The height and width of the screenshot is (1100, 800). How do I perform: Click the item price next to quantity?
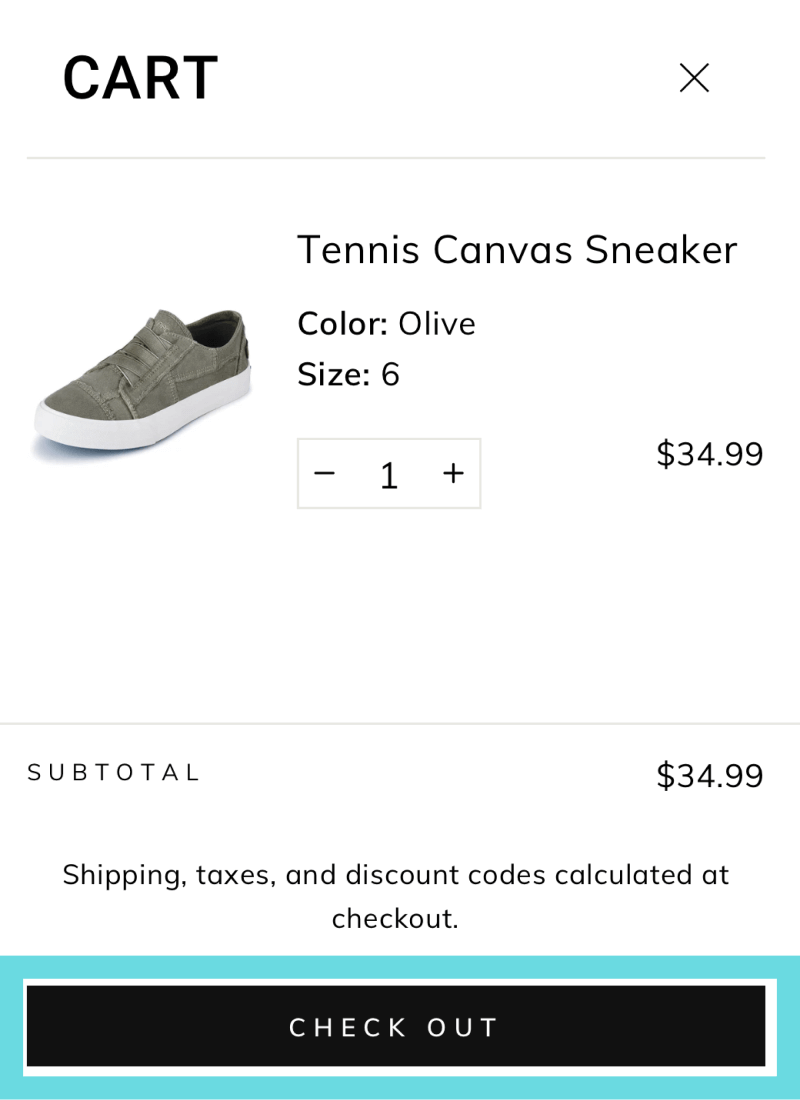709,454
